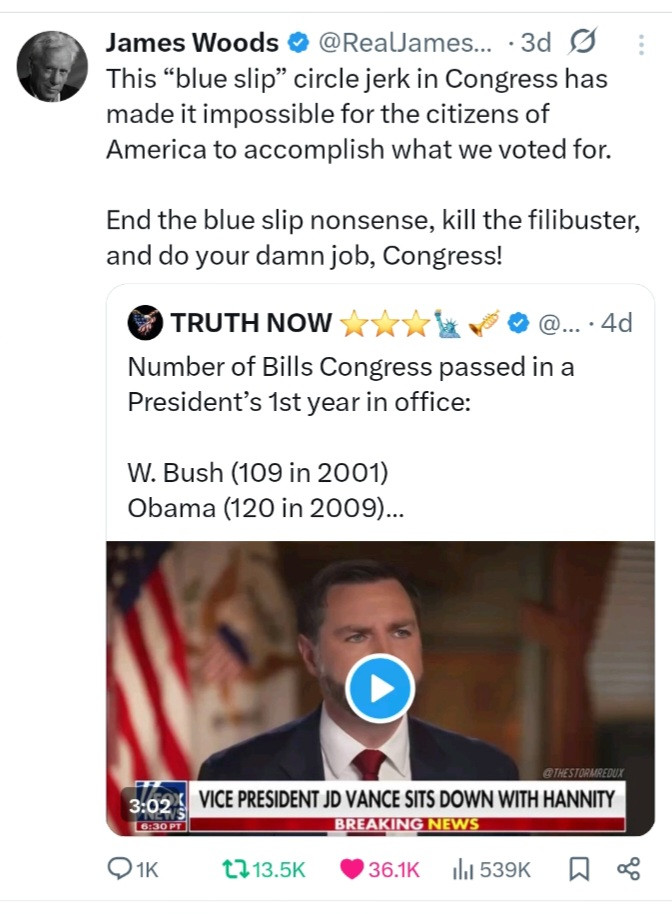This screenshot has height=914, width=672.
Task: Click the share post icon
Action: click(x=629, y=869)
